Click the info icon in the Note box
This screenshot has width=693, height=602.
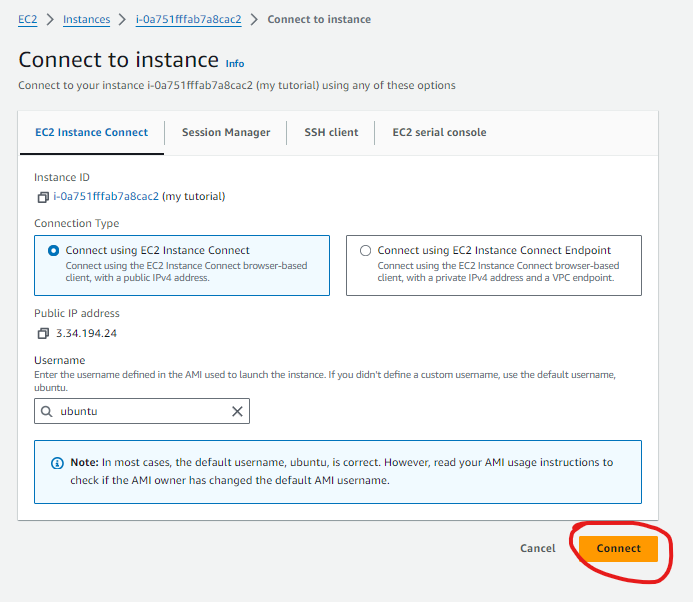[57, 463]
